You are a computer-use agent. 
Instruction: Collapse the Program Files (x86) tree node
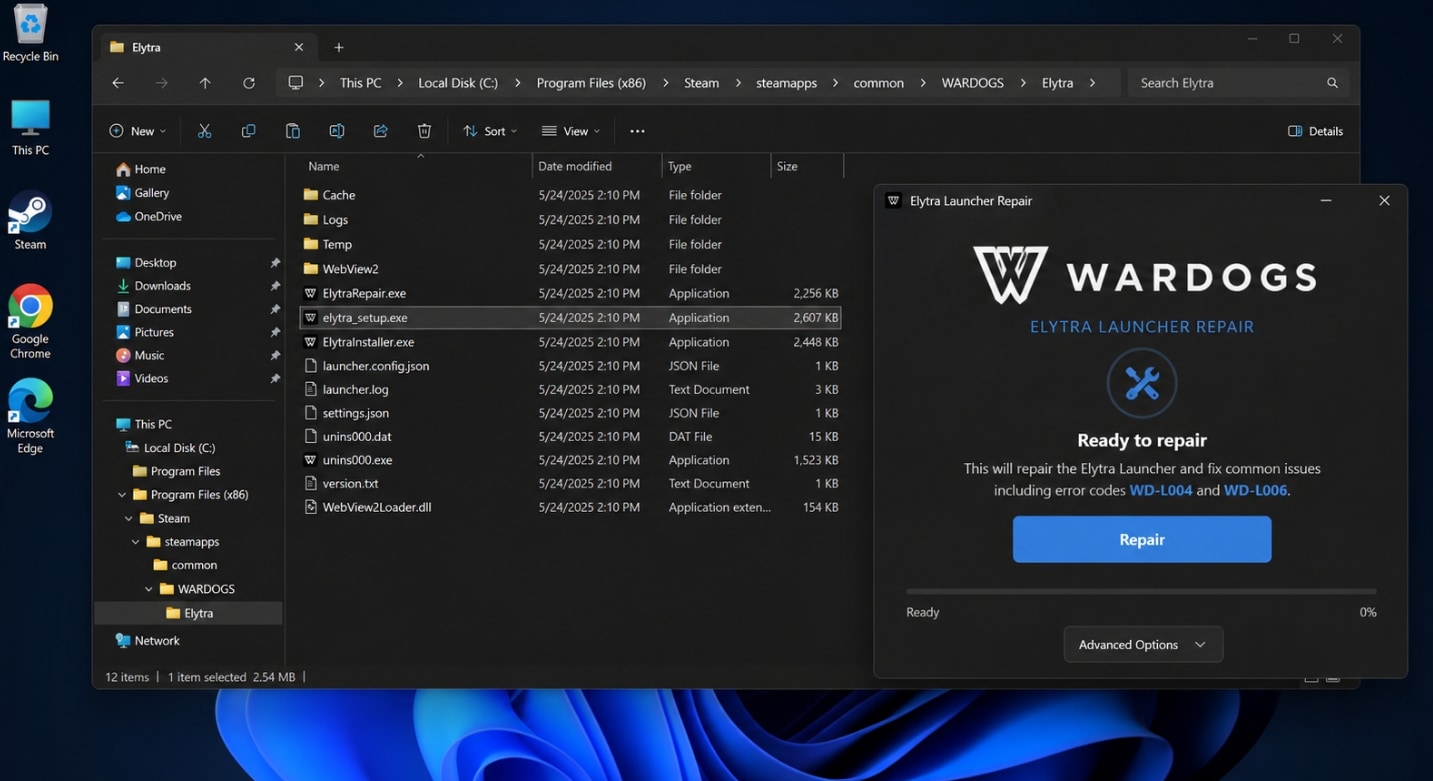[x=122, y=495]
